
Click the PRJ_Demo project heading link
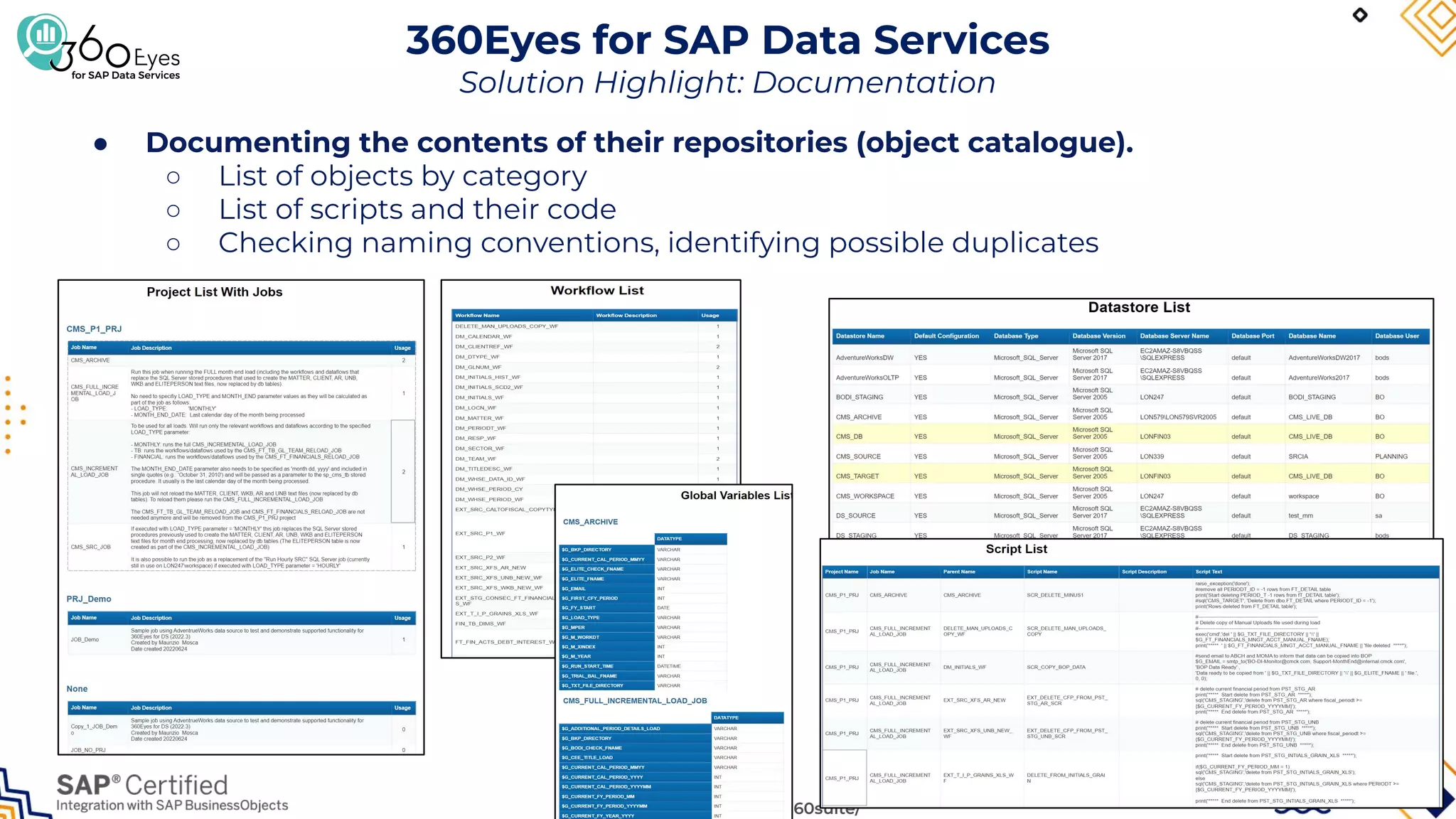[x=89, y=599]
